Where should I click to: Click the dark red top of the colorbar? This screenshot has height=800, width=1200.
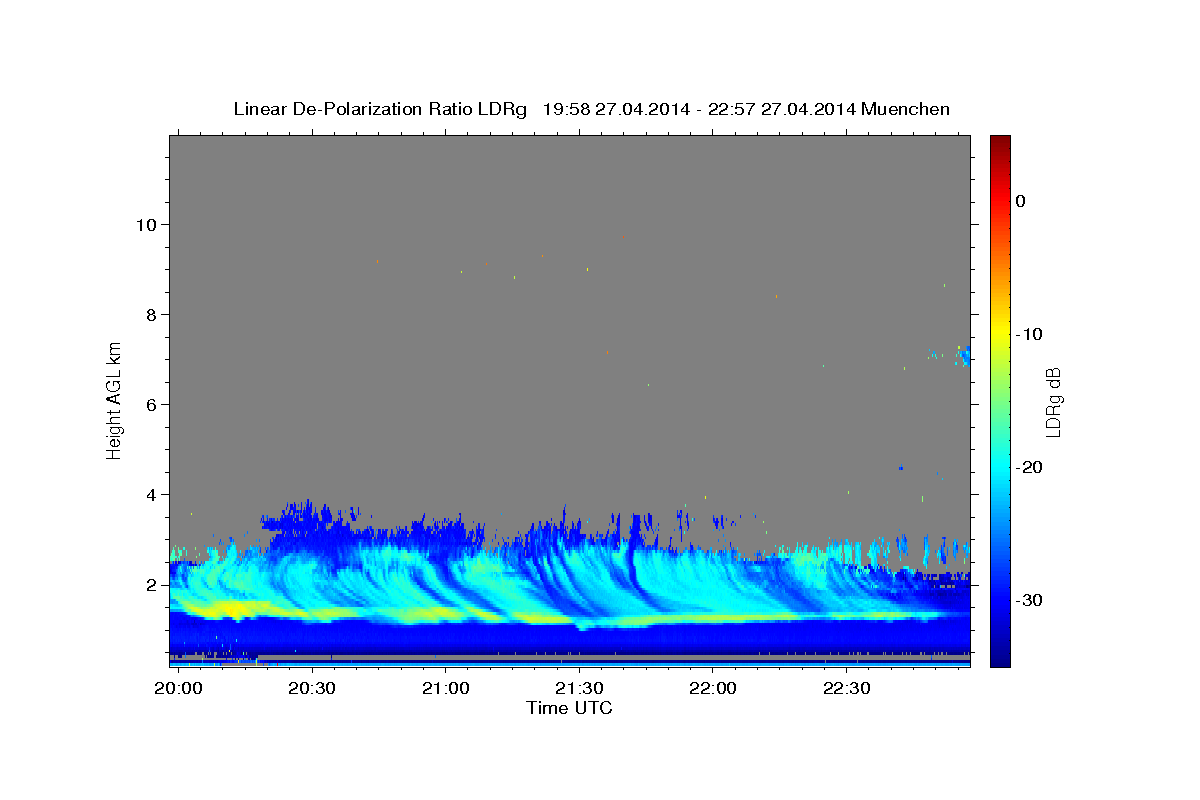tap(1000, 143)
